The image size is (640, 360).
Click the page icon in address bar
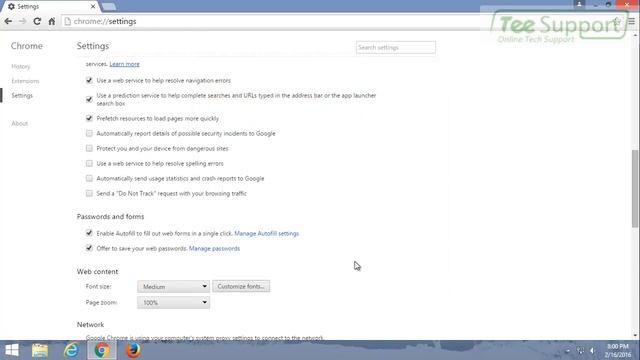(x=68, y=21)
